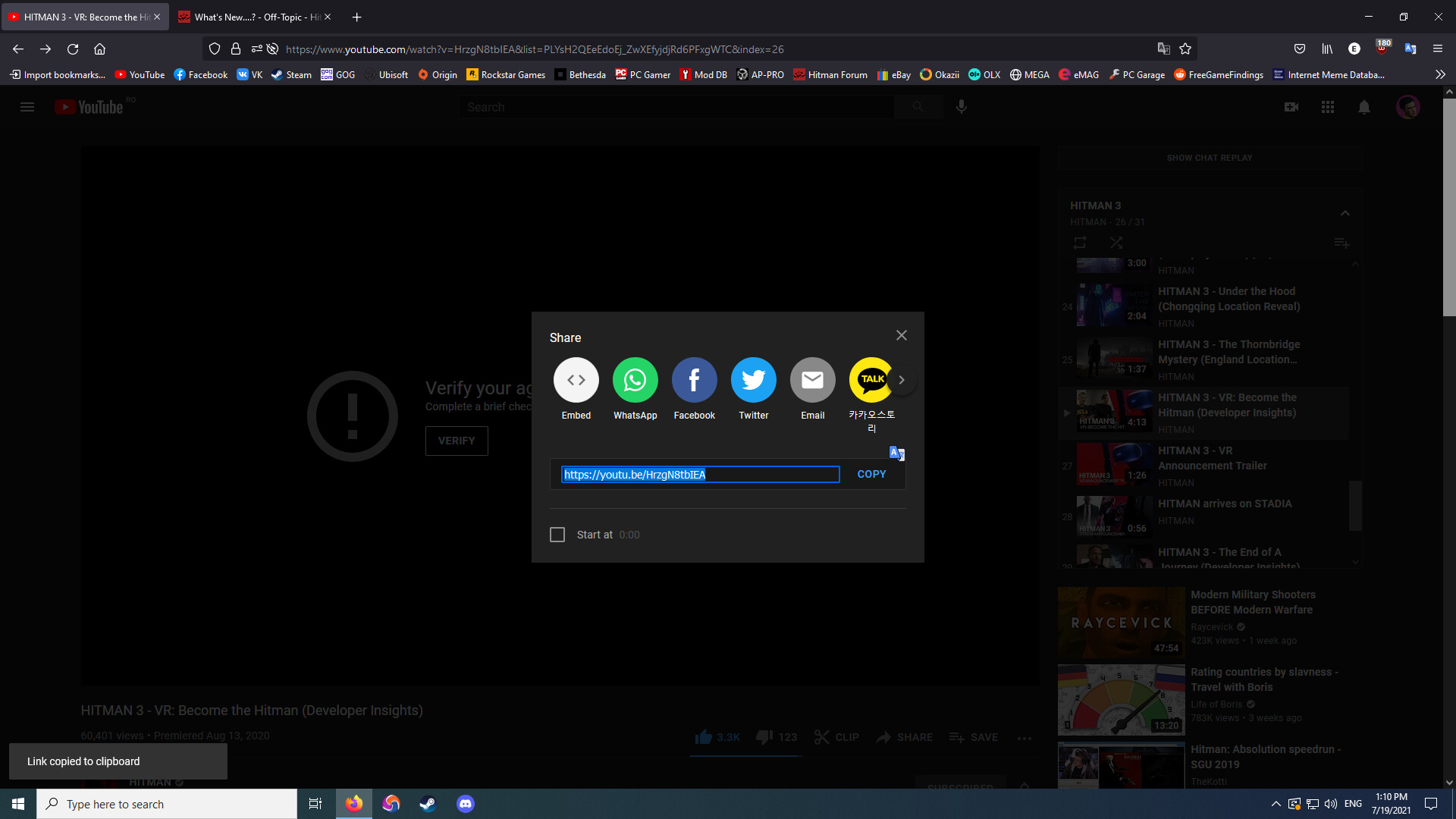The image size is (1456, 819).
Task: Open the Windows notification center
Action: 1431,804
